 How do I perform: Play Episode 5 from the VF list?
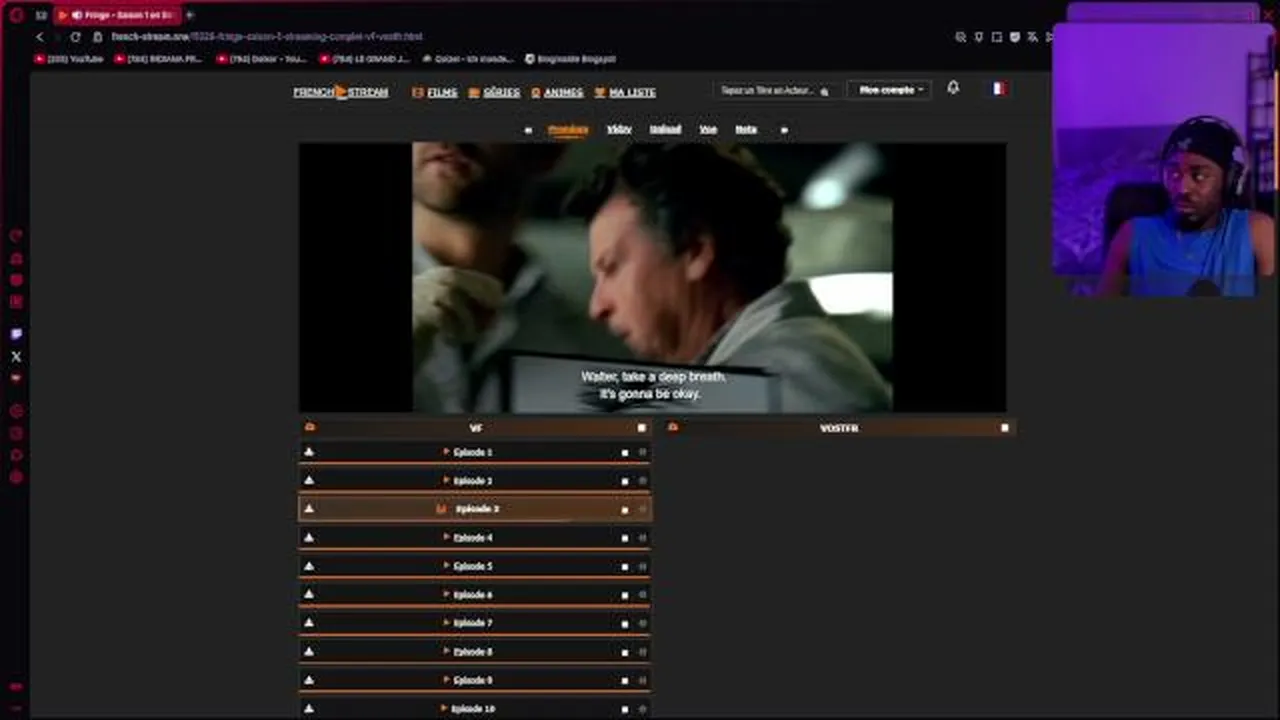[475, 566]
